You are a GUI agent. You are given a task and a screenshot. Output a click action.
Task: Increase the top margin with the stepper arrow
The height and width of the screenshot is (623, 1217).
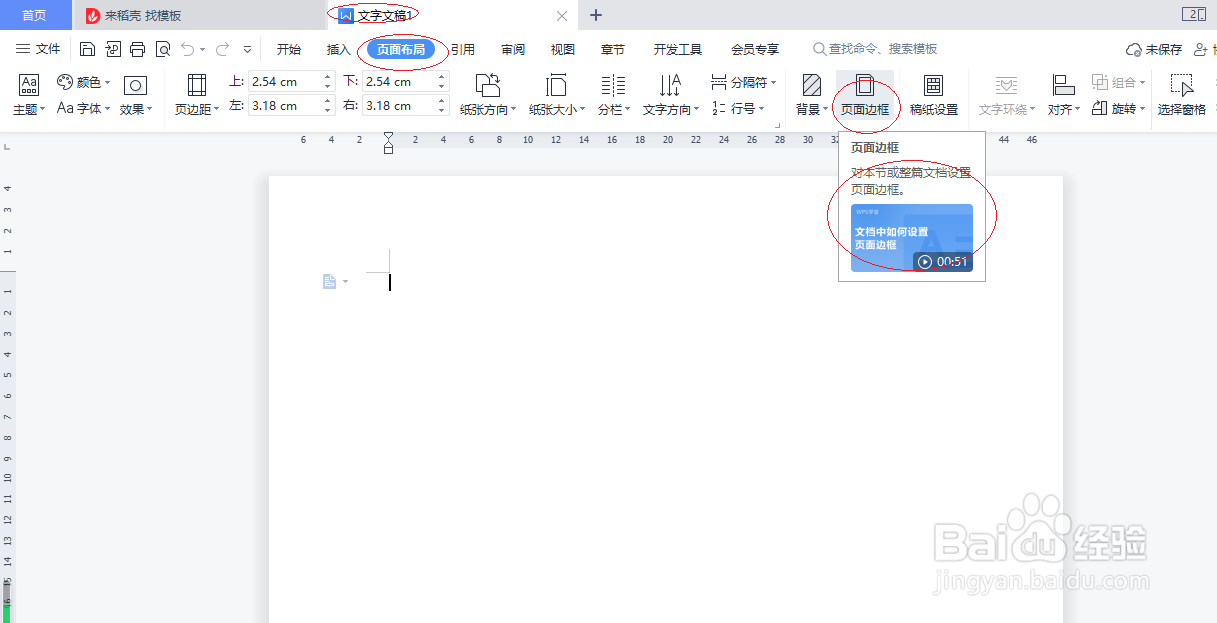[327, 76]
